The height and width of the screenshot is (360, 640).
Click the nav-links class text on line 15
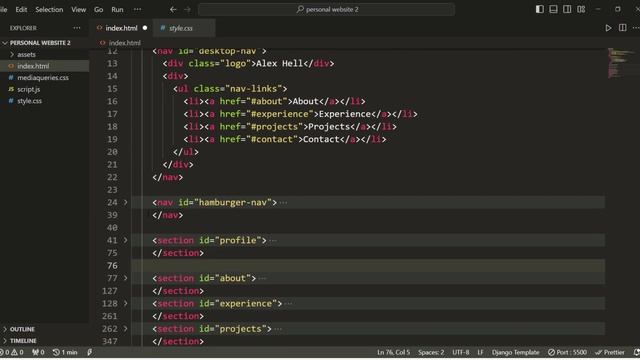pyautogui.click(x=253, y=89)
